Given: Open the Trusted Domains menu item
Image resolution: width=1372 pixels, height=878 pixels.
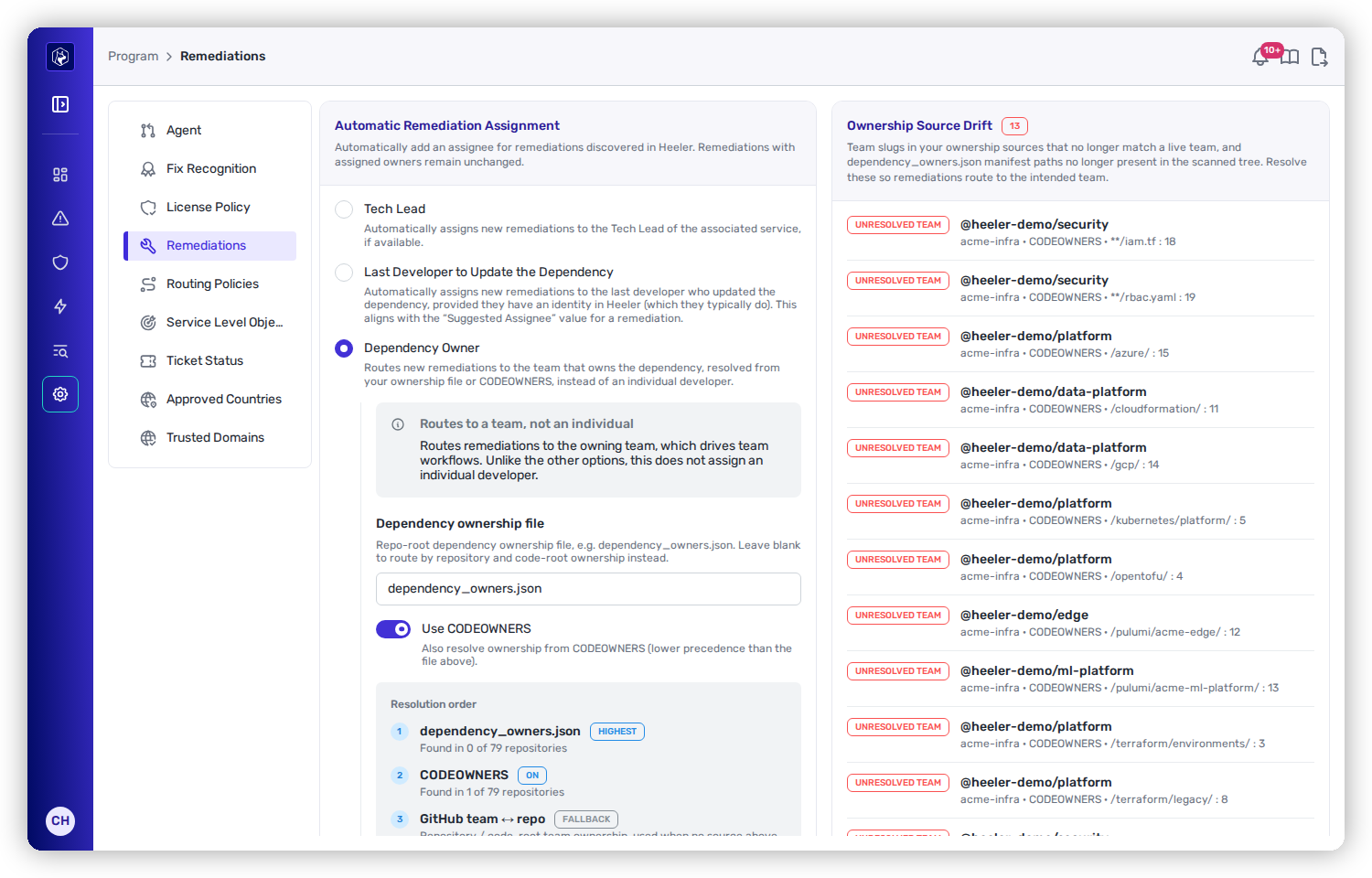Looking at the screenshot, I should point(210,438).
